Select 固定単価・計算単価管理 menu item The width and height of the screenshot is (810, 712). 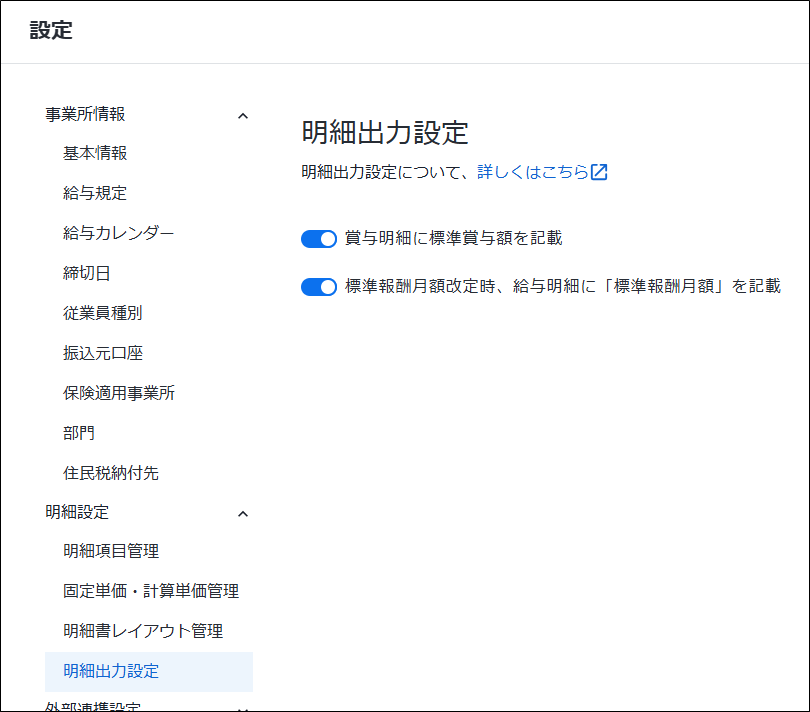(151, 591)
